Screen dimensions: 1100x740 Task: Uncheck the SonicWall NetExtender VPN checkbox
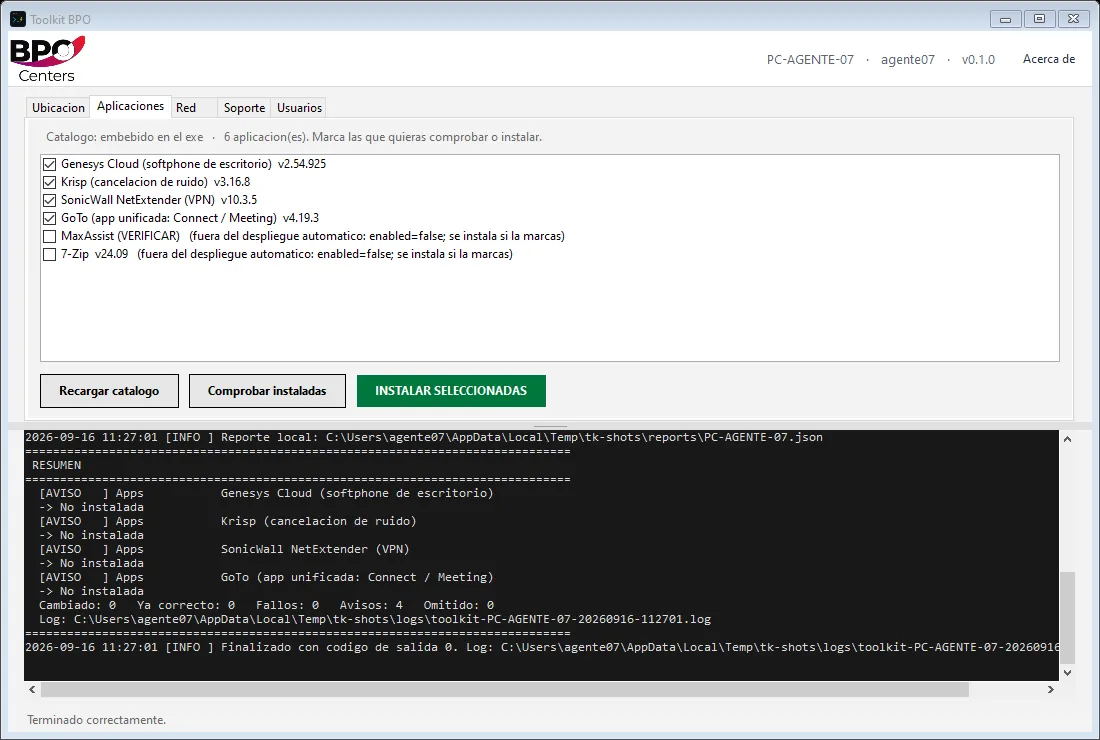tap(49, 200)
